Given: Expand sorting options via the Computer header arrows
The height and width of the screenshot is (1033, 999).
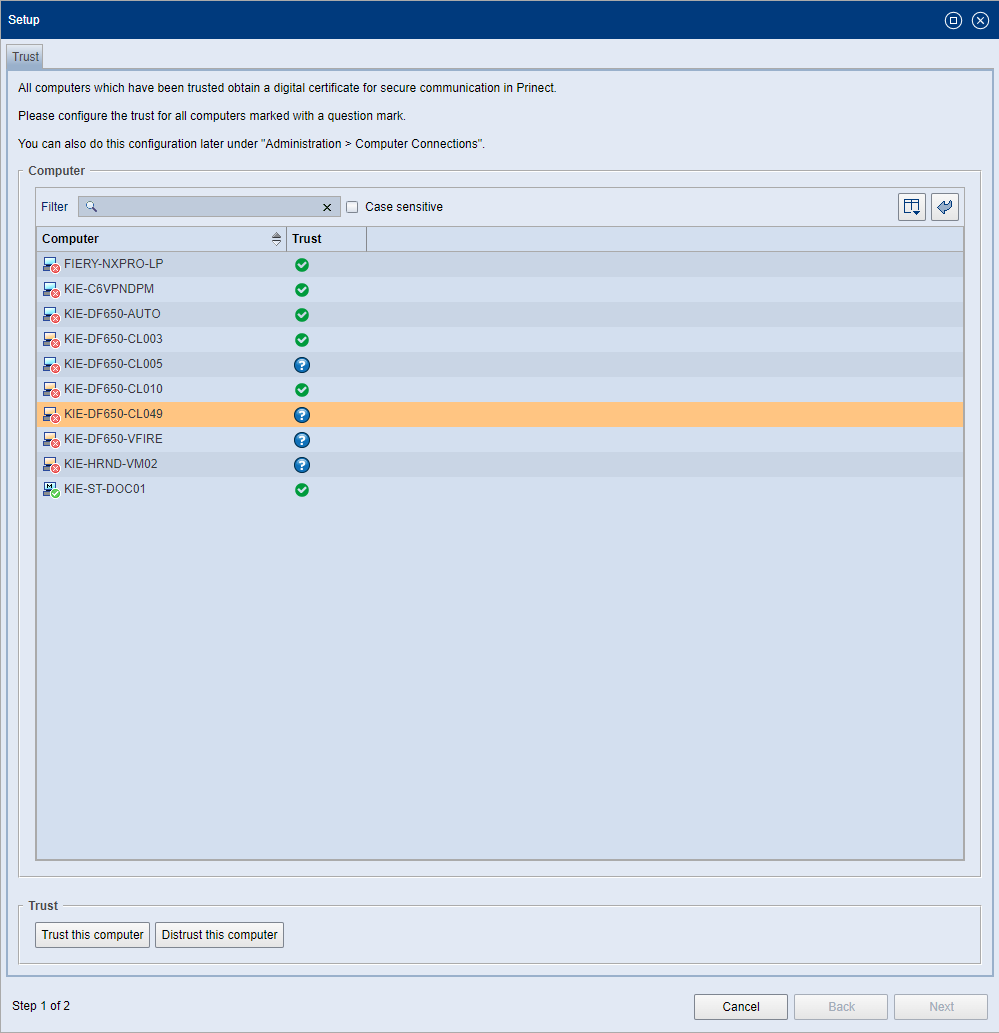Looking at the screenshot, I should (276, 238).
